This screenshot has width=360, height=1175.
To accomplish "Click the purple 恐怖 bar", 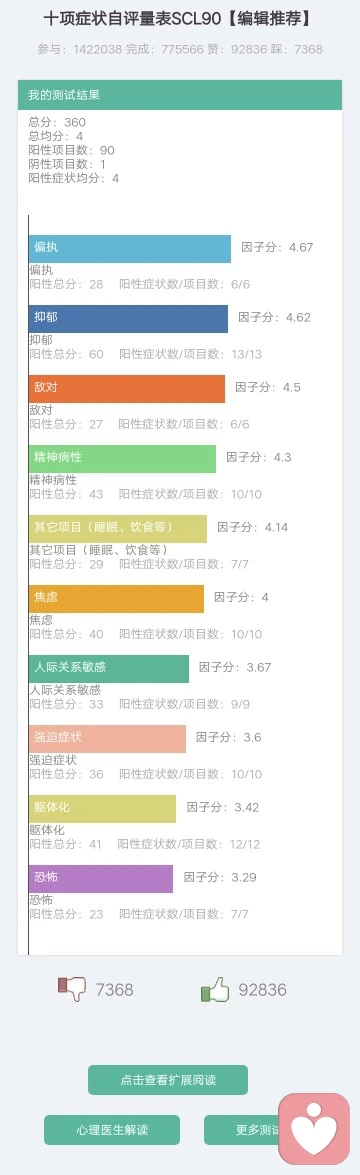I will click(x=101, y=879).
